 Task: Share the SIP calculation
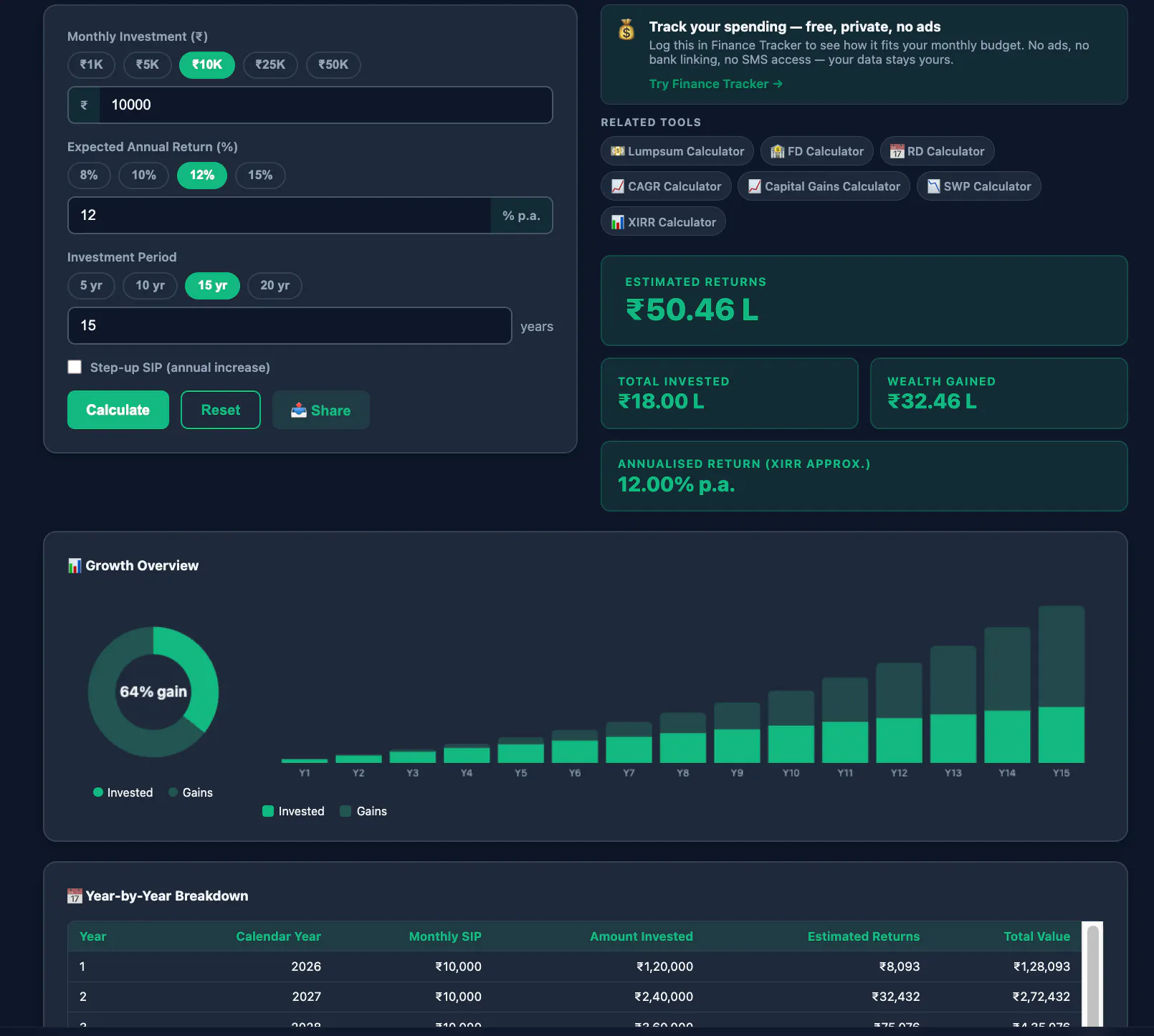click(321, 410)
